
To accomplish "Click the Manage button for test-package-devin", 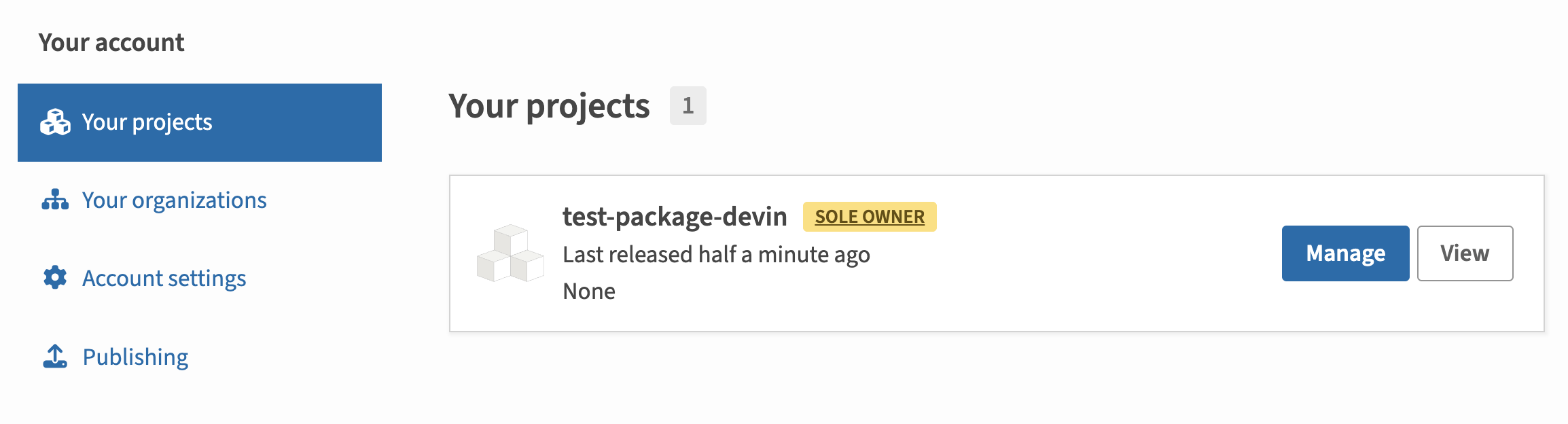I will pyautogui.click(x=1344, y=253).
